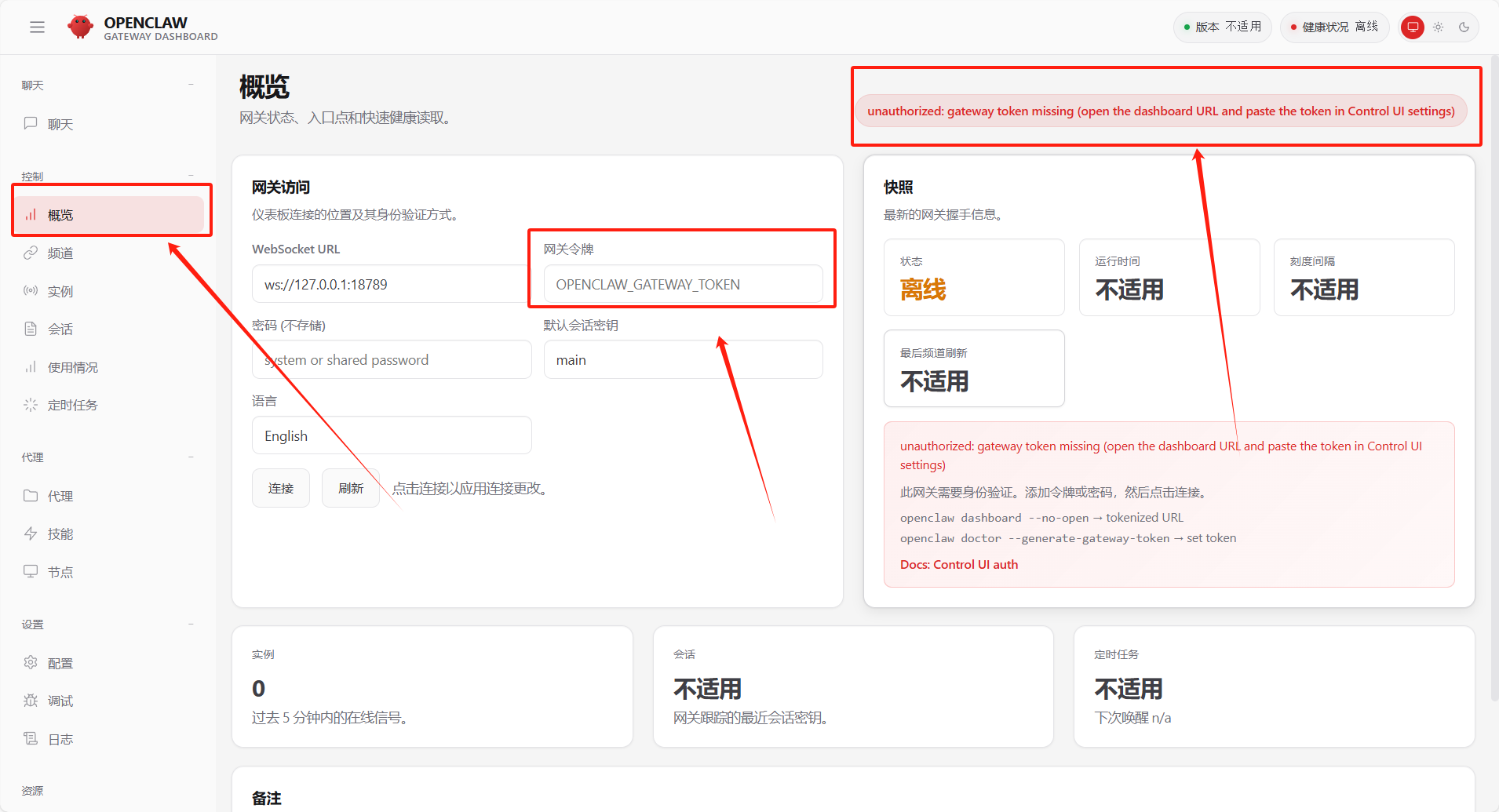
Task: Open 实例 instances from the sidebar
Action: [x=31, y=290]
